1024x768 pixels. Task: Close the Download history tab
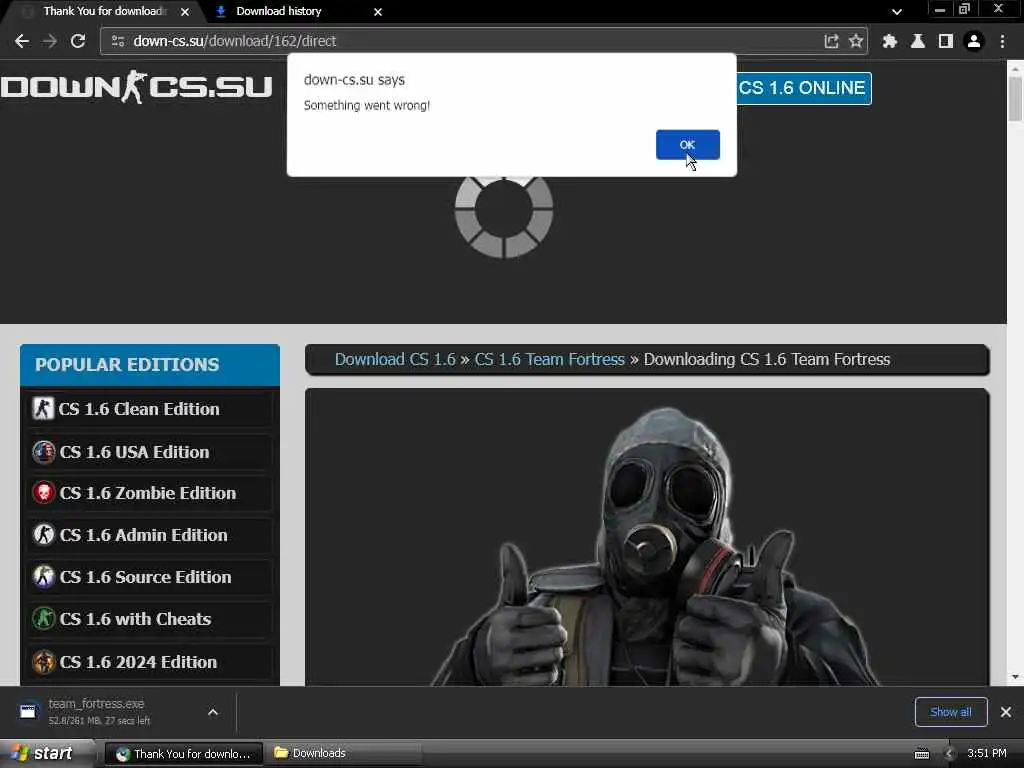377,12
